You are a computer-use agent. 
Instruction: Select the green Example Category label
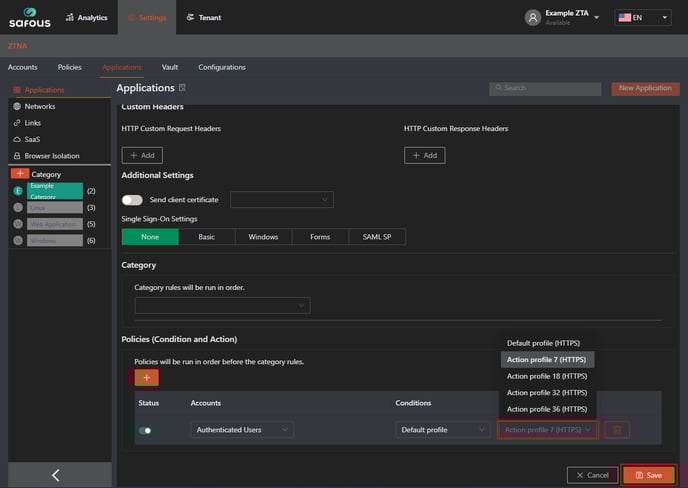[x=55, y=190]
